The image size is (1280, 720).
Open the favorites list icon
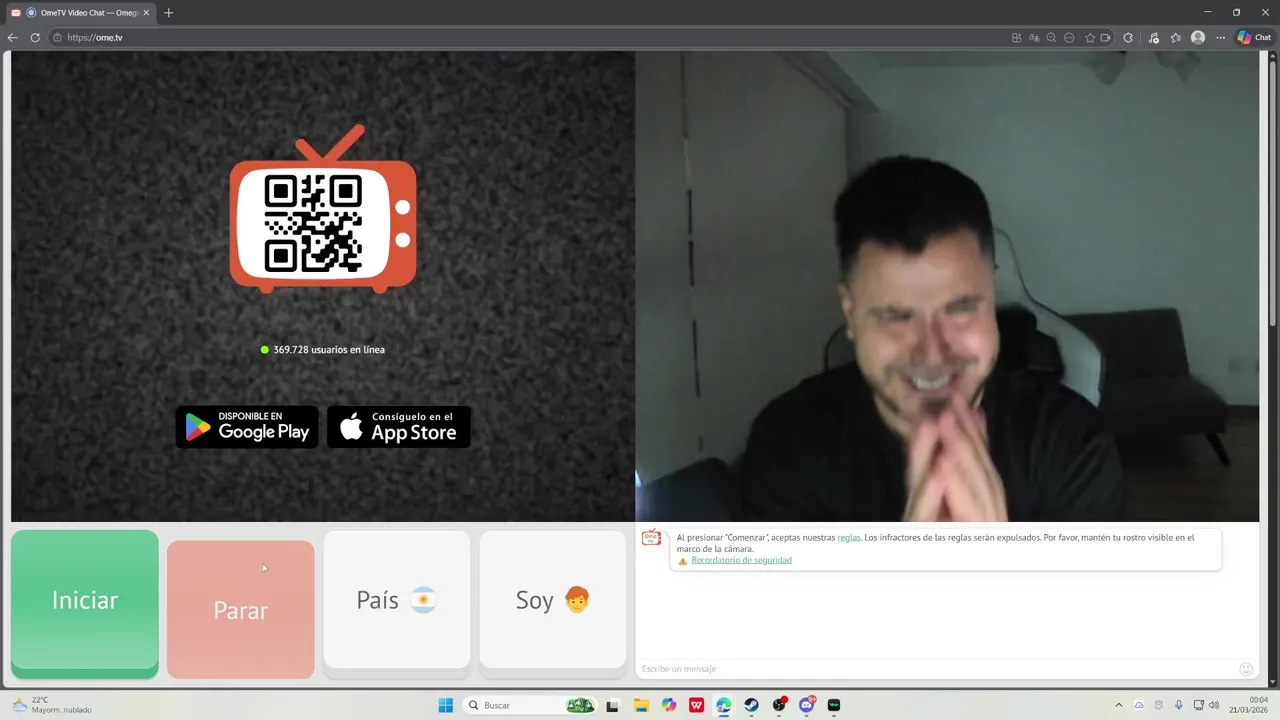pyautogui.click(x=1175, y=38)
